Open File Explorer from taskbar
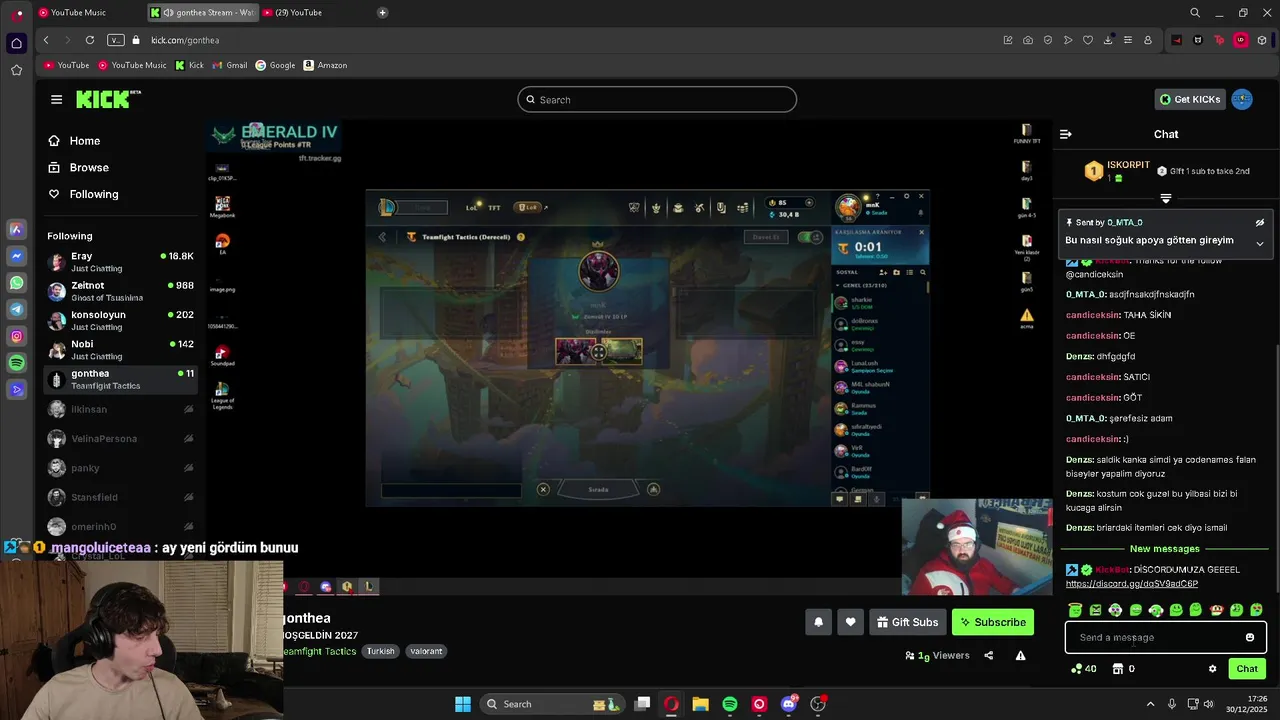Viewport: 1280px width, 720px height. click(x=700, y=704)
